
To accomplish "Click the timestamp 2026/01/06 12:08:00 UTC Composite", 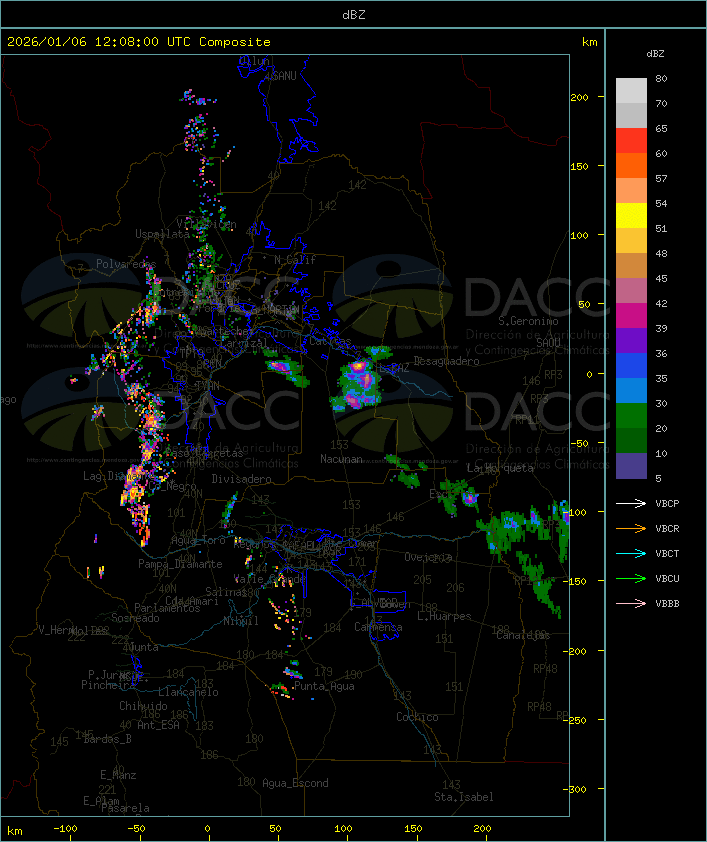I will pyautogui.click(x=139, y=42).
